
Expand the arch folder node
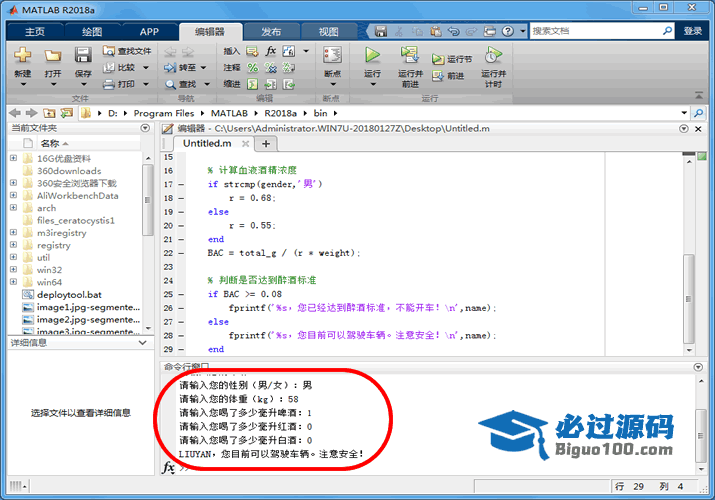pyautogui.click(x=13, y=208)
